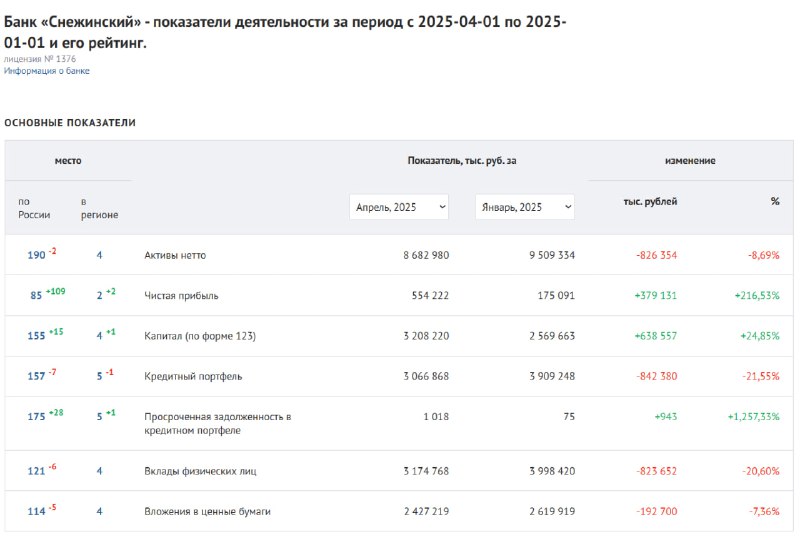Select 'Просроченная задолженность в кредитном портфеле' label
The height and width of the screenshot is (539, 800).
tap(218, 423)
